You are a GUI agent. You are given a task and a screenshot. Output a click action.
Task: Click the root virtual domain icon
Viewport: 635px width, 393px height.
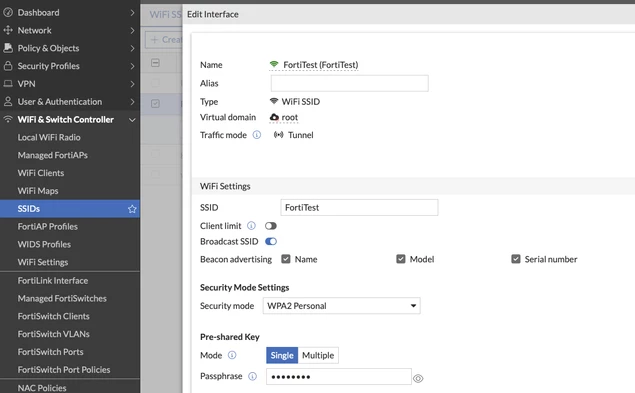[274, 117]
